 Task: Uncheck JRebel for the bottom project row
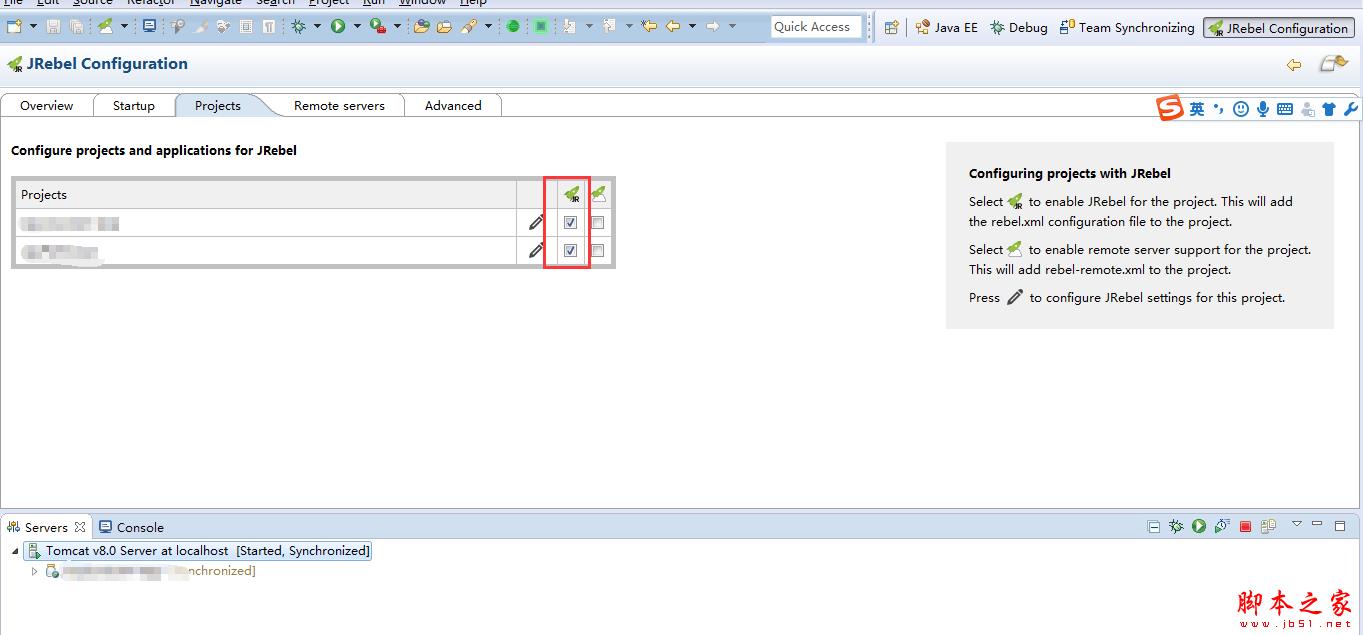point(570,251)
